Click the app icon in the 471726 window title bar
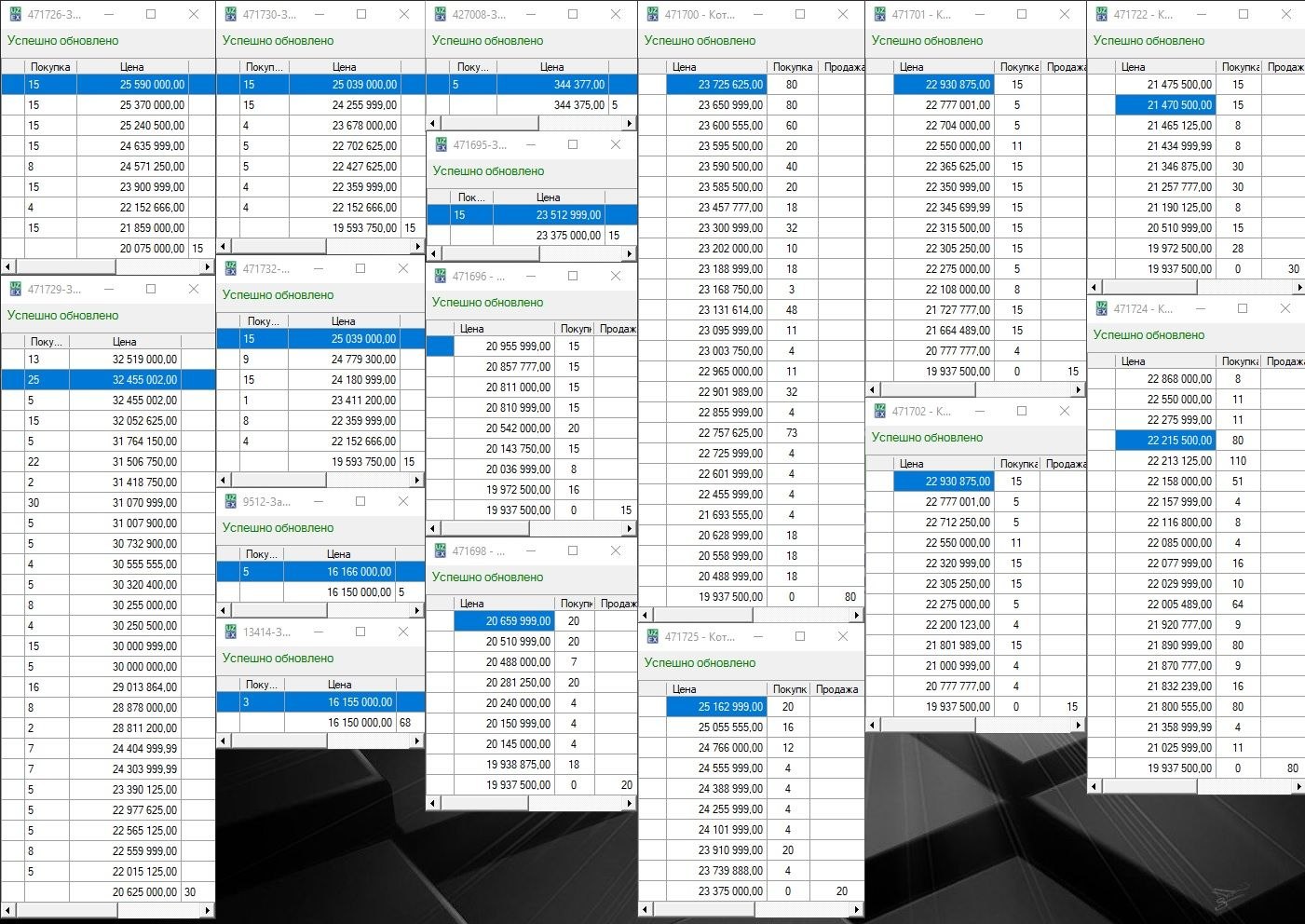Viewport: 1305px width, 924px height. pos(15,15)
